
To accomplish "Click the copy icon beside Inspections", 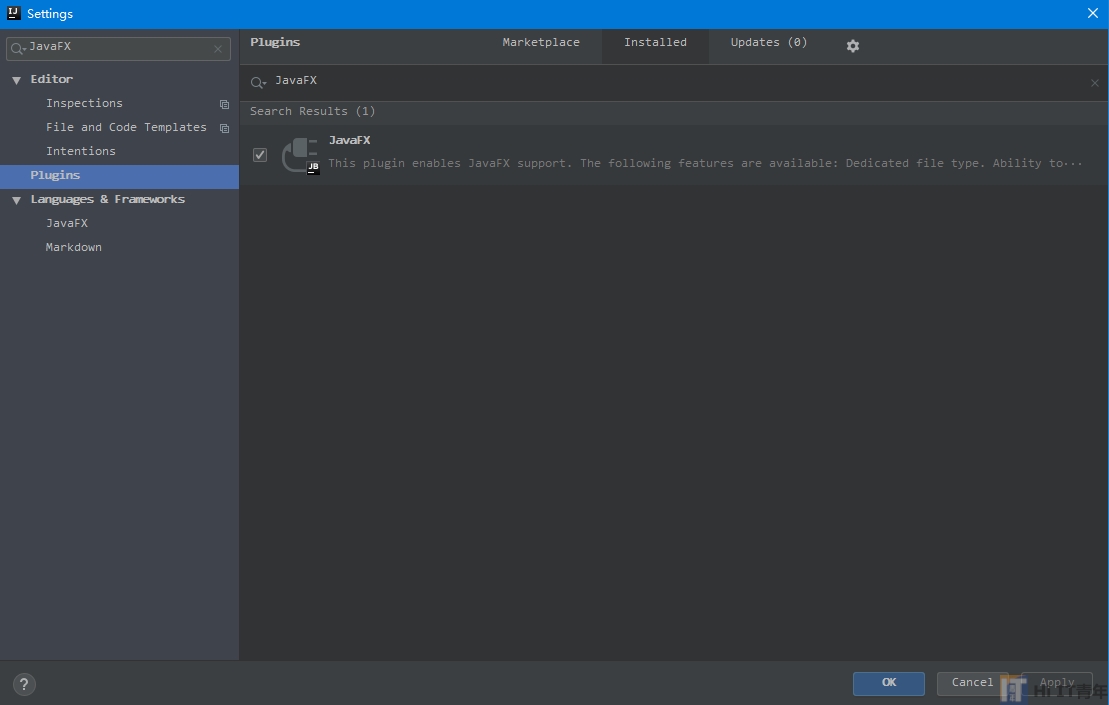I will (224, 104).
